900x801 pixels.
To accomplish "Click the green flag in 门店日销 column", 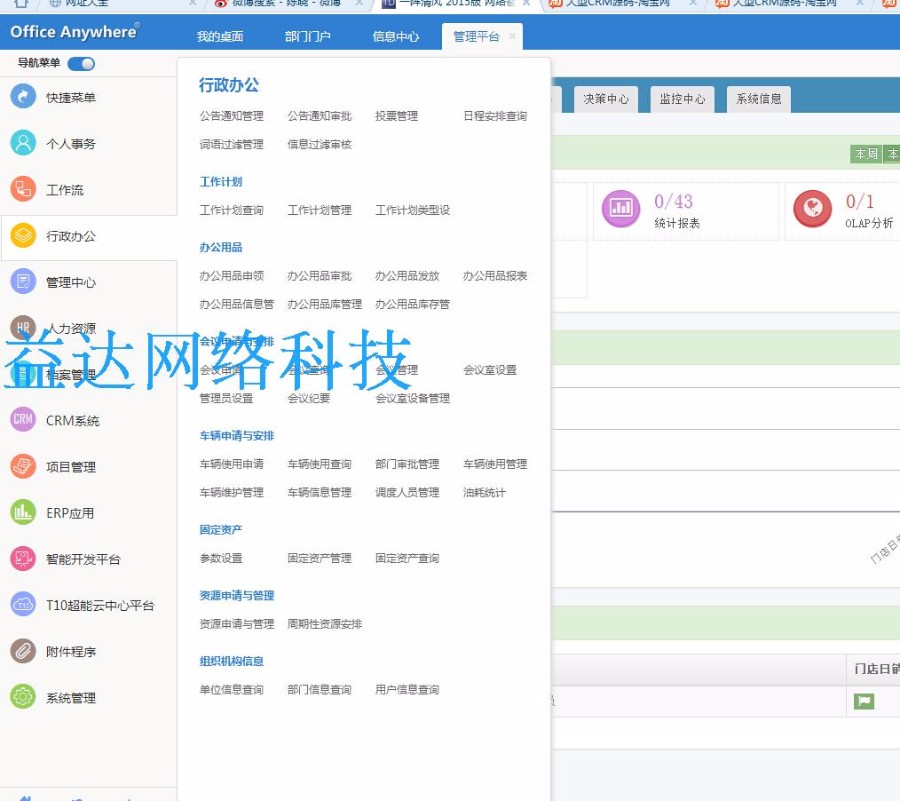I will pos(863,701).
